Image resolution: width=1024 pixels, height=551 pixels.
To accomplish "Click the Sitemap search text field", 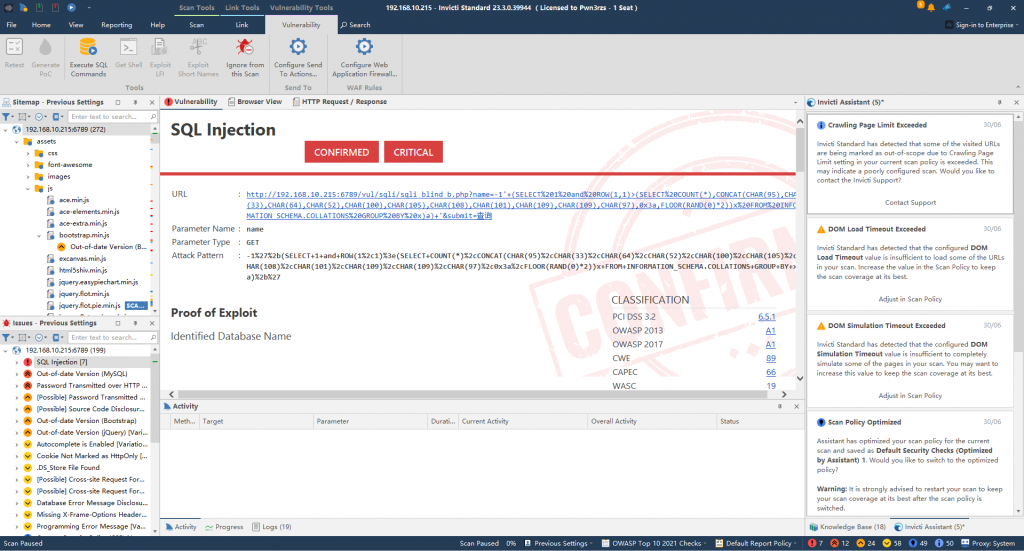I will 109,117.
